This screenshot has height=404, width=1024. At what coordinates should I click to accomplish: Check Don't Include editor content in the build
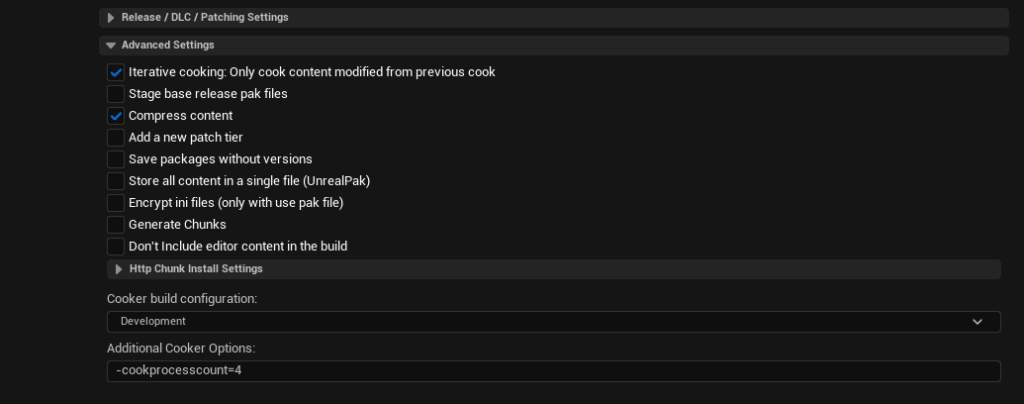[x=116, y=247]
